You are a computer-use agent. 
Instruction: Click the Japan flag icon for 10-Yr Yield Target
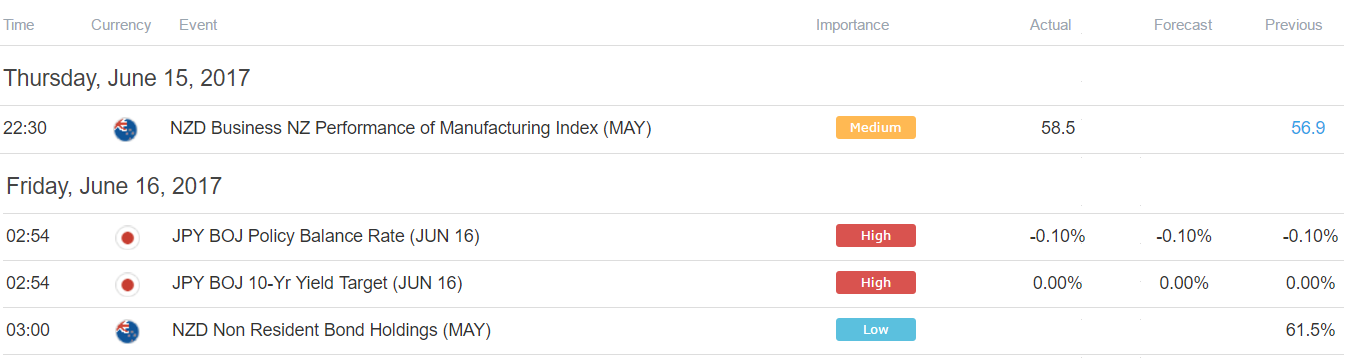tap(127, 284)
